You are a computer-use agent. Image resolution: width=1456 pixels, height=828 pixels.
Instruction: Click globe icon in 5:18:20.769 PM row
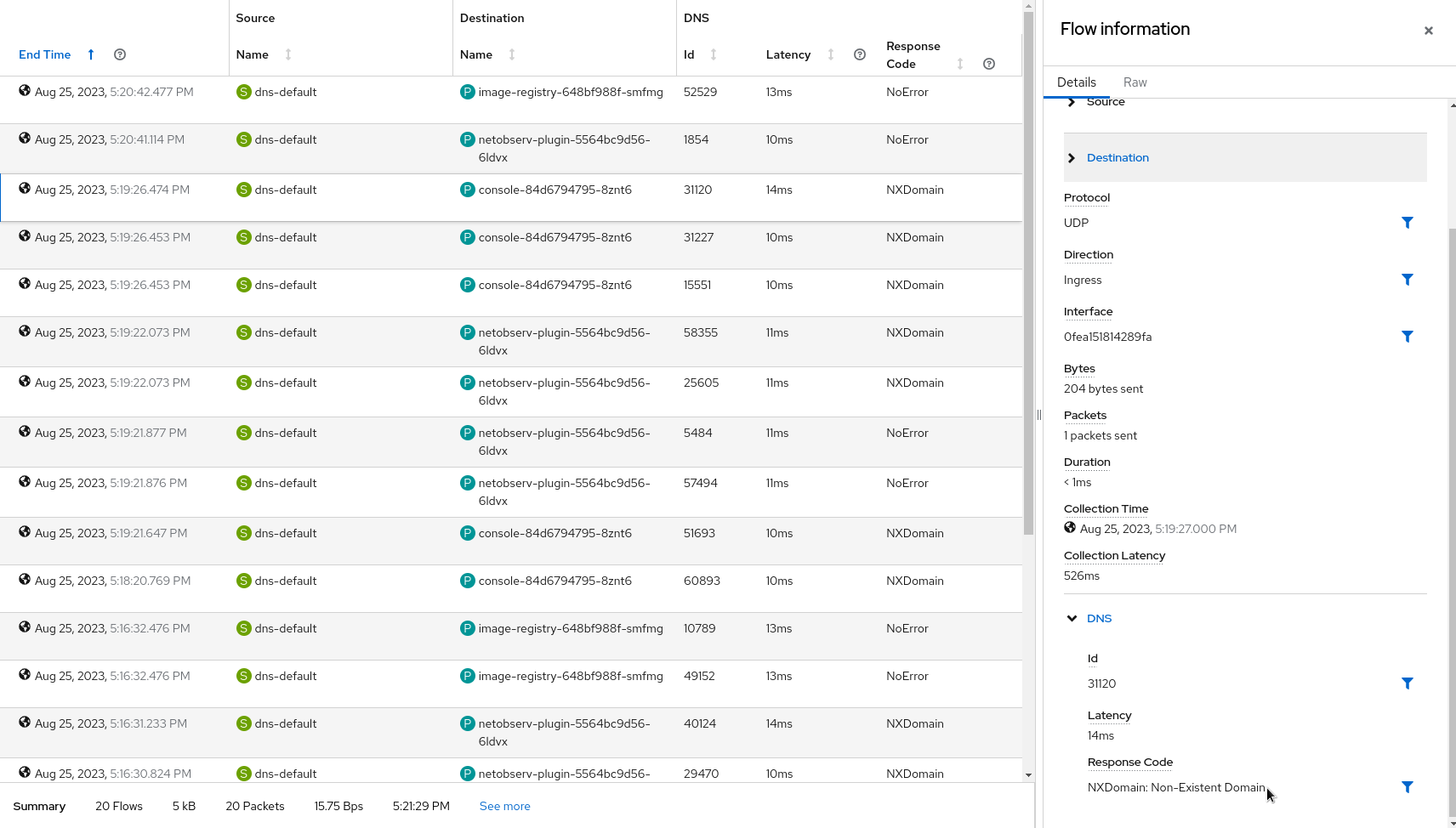(25, 580)
